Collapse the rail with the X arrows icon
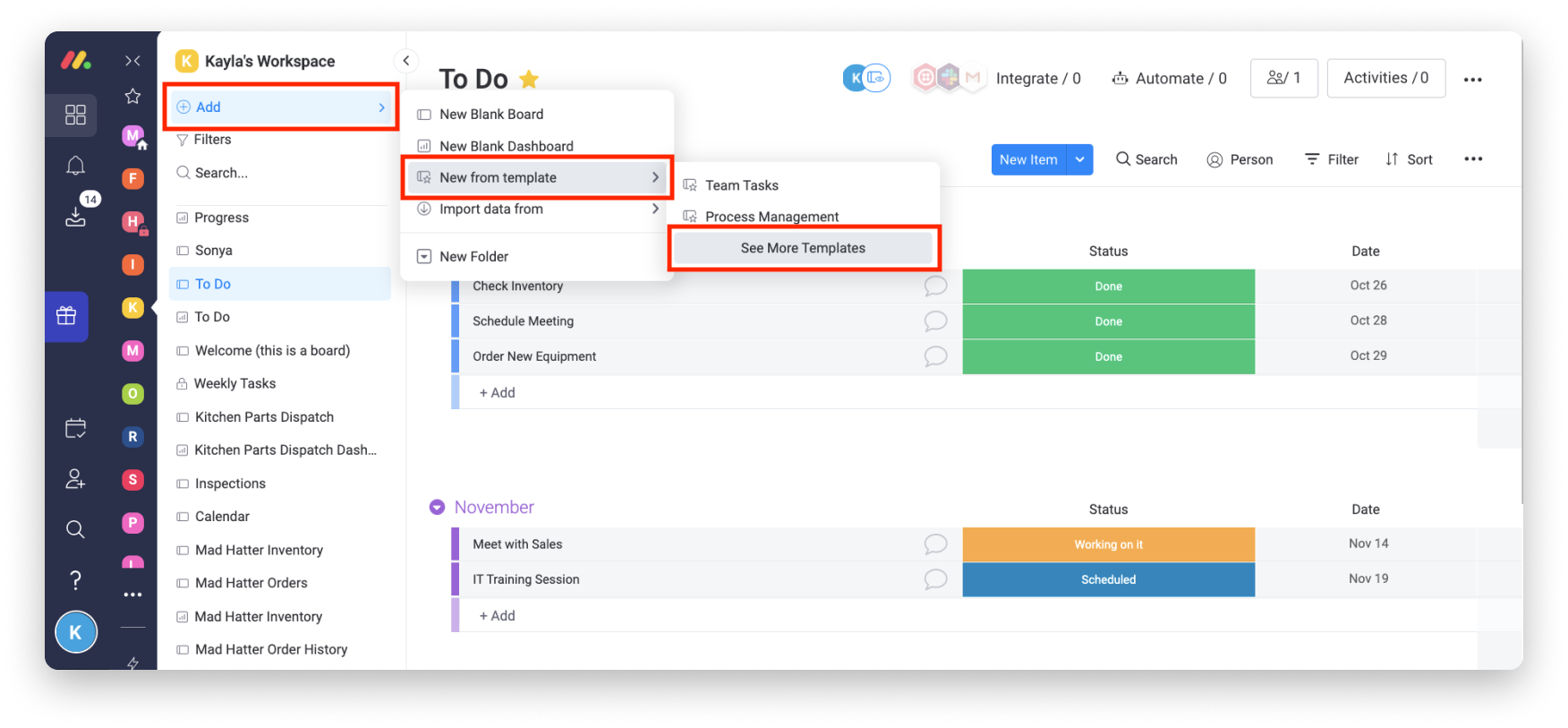The width and height of the screenshot is (1568, 728). (132, 61)
